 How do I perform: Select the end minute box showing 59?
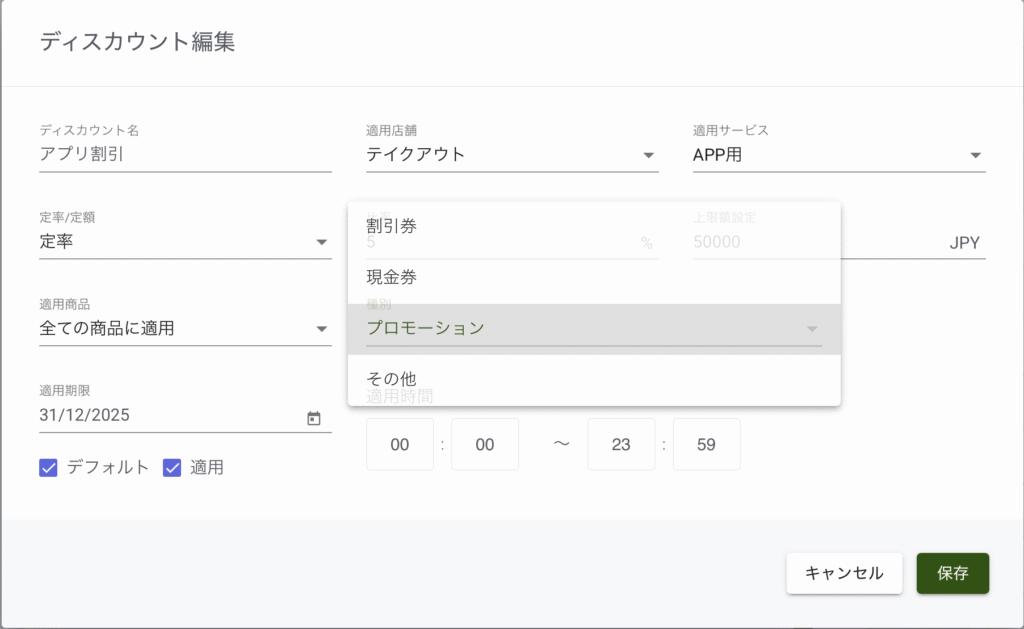point(706,445)
